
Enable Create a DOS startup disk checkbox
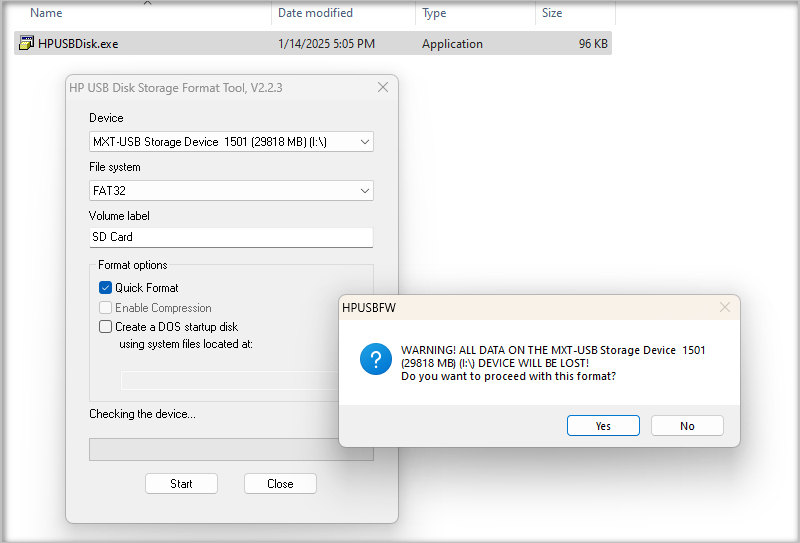coord(105,327)
